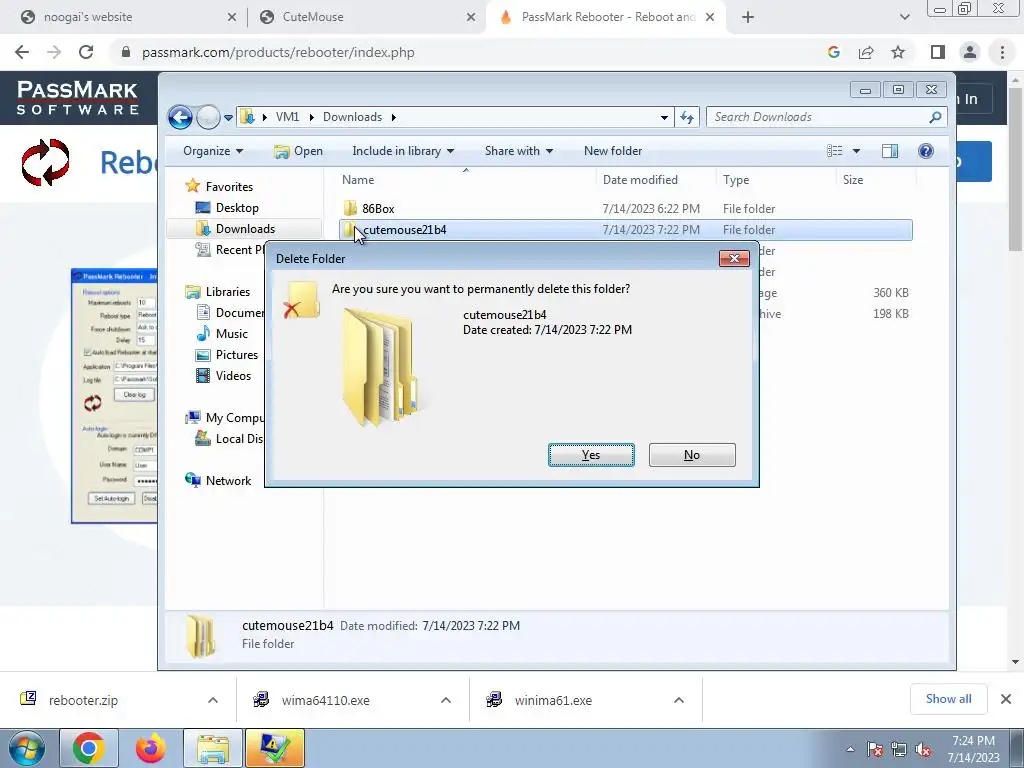Open the Share with menu
Screen dimensions: 1024x768
tap(519, 151)
